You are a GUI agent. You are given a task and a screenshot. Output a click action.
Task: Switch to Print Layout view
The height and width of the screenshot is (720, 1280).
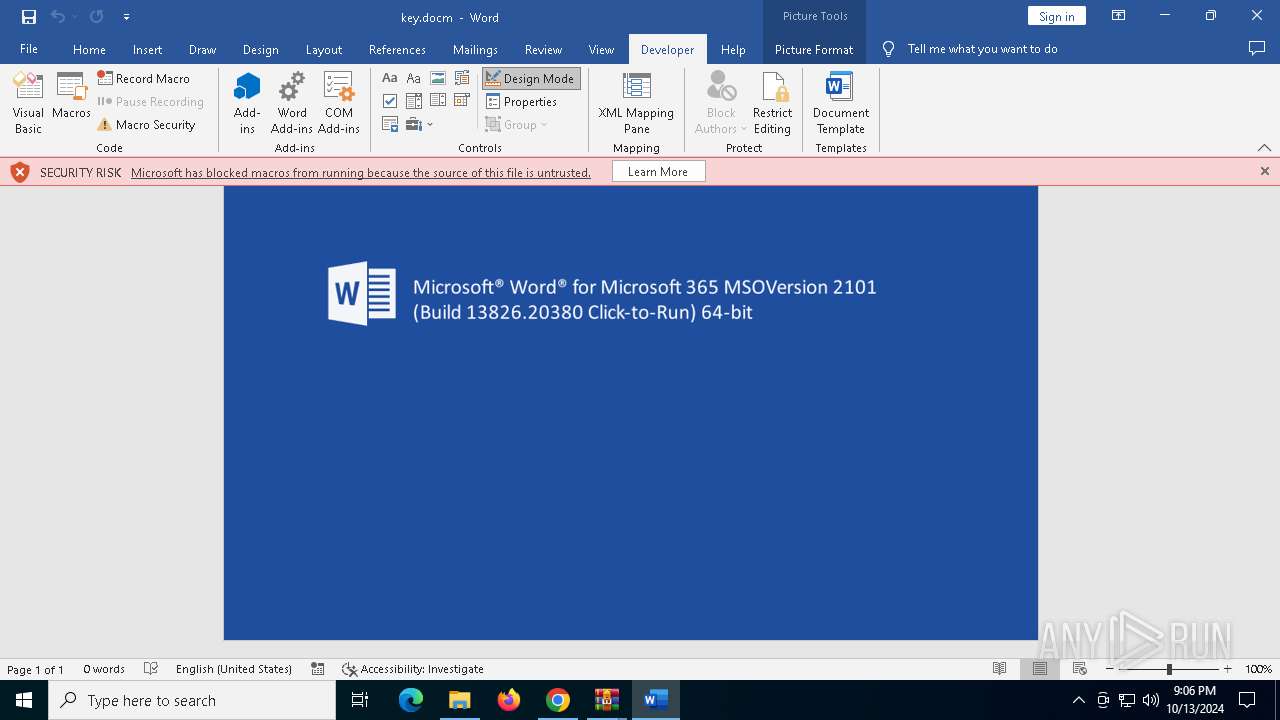1040,669
